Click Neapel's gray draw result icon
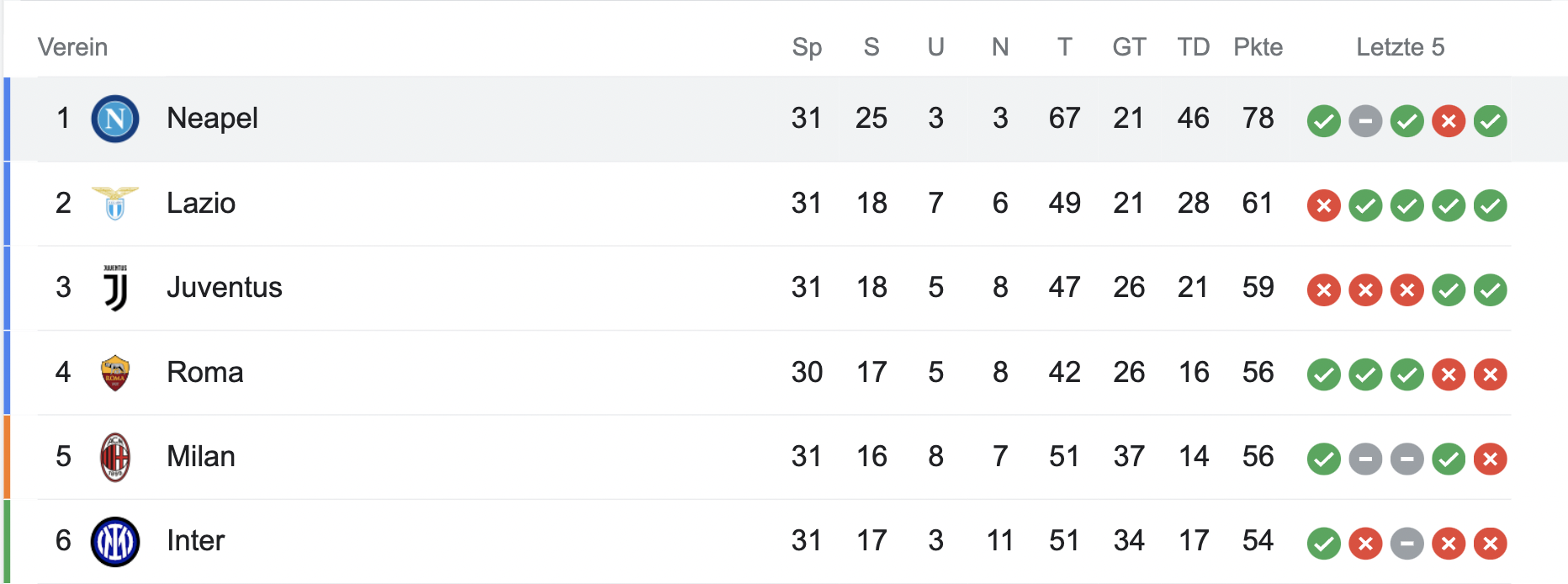The image size is (1568, 584). [1365, 121]
